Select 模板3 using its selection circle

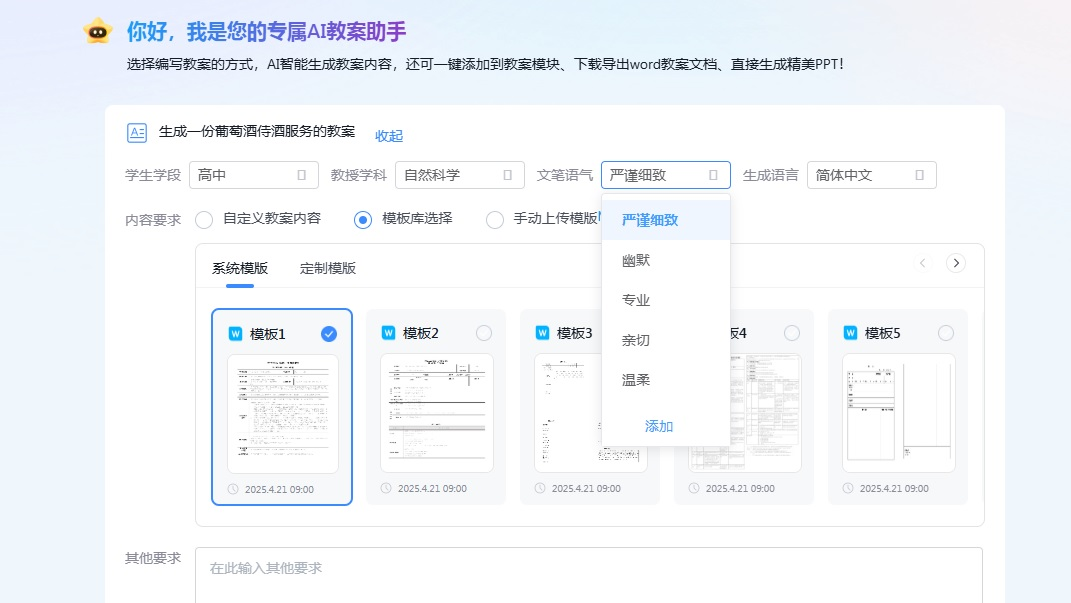pyautogui.click(x=637, y=333)
